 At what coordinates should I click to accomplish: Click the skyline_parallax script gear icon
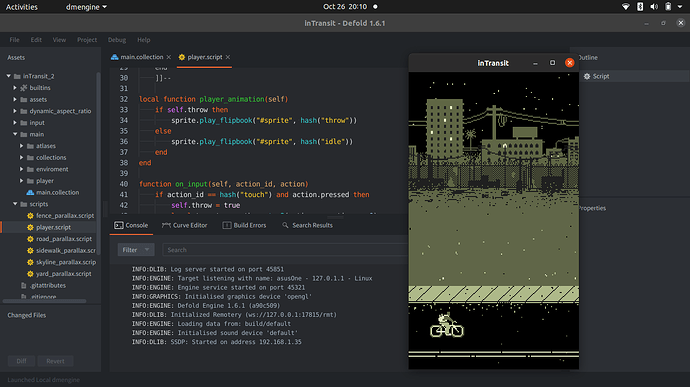click(x=30, y=262)
